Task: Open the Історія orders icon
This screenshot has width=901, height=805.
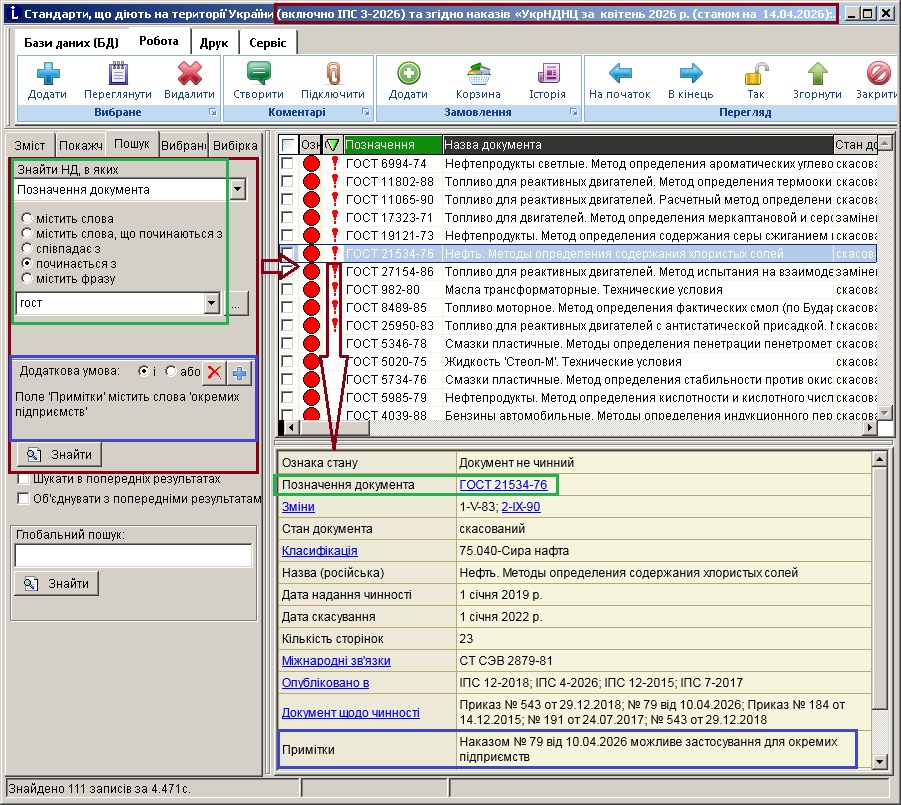Action: 547,74
